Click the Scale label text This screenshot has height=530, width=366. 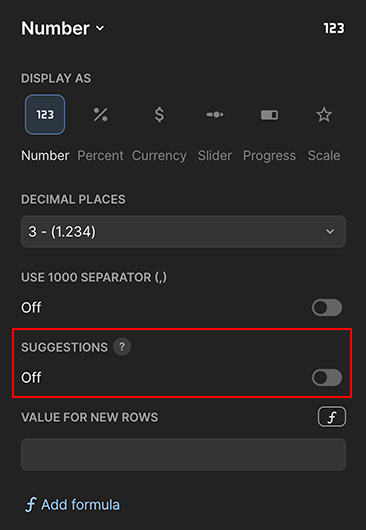pos(324,156)
